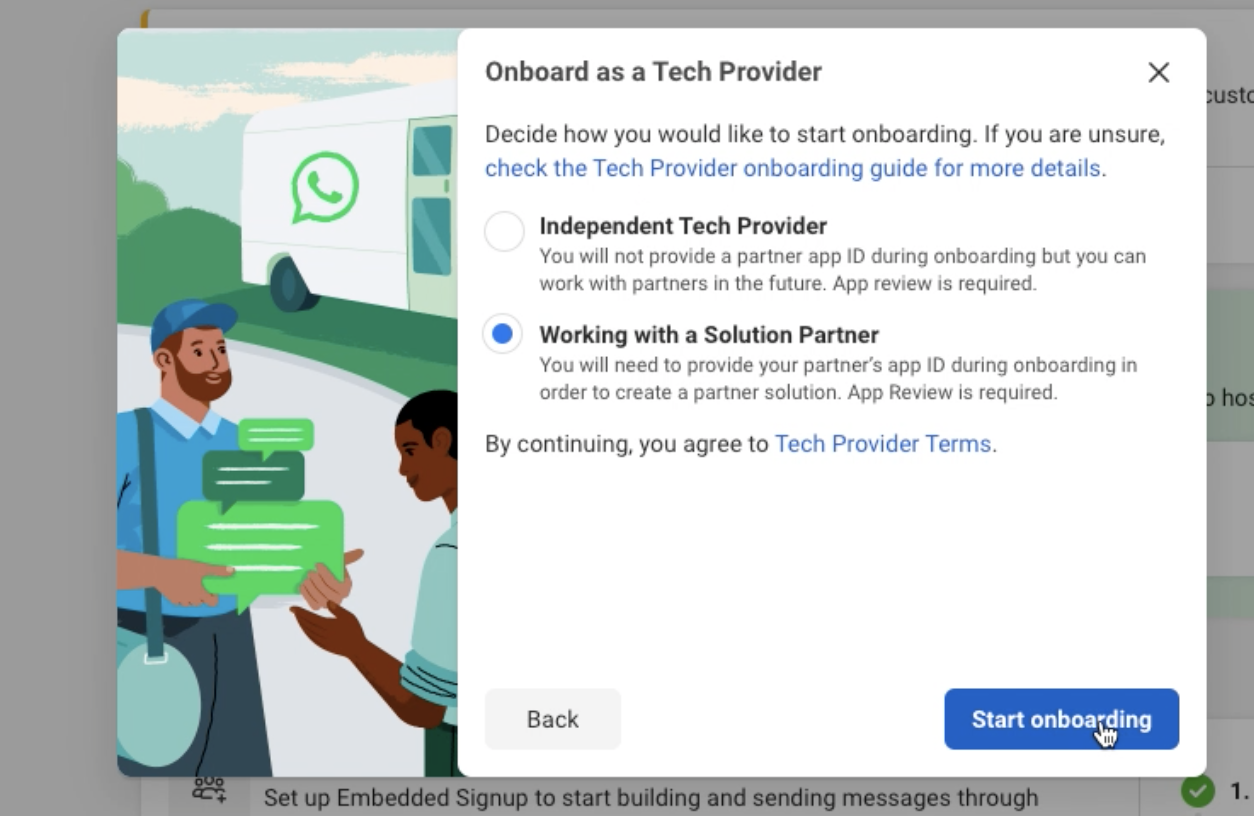Click the Working with a Solution Partner label
This screenshot has height=816, width=1254.
point(709,334)
